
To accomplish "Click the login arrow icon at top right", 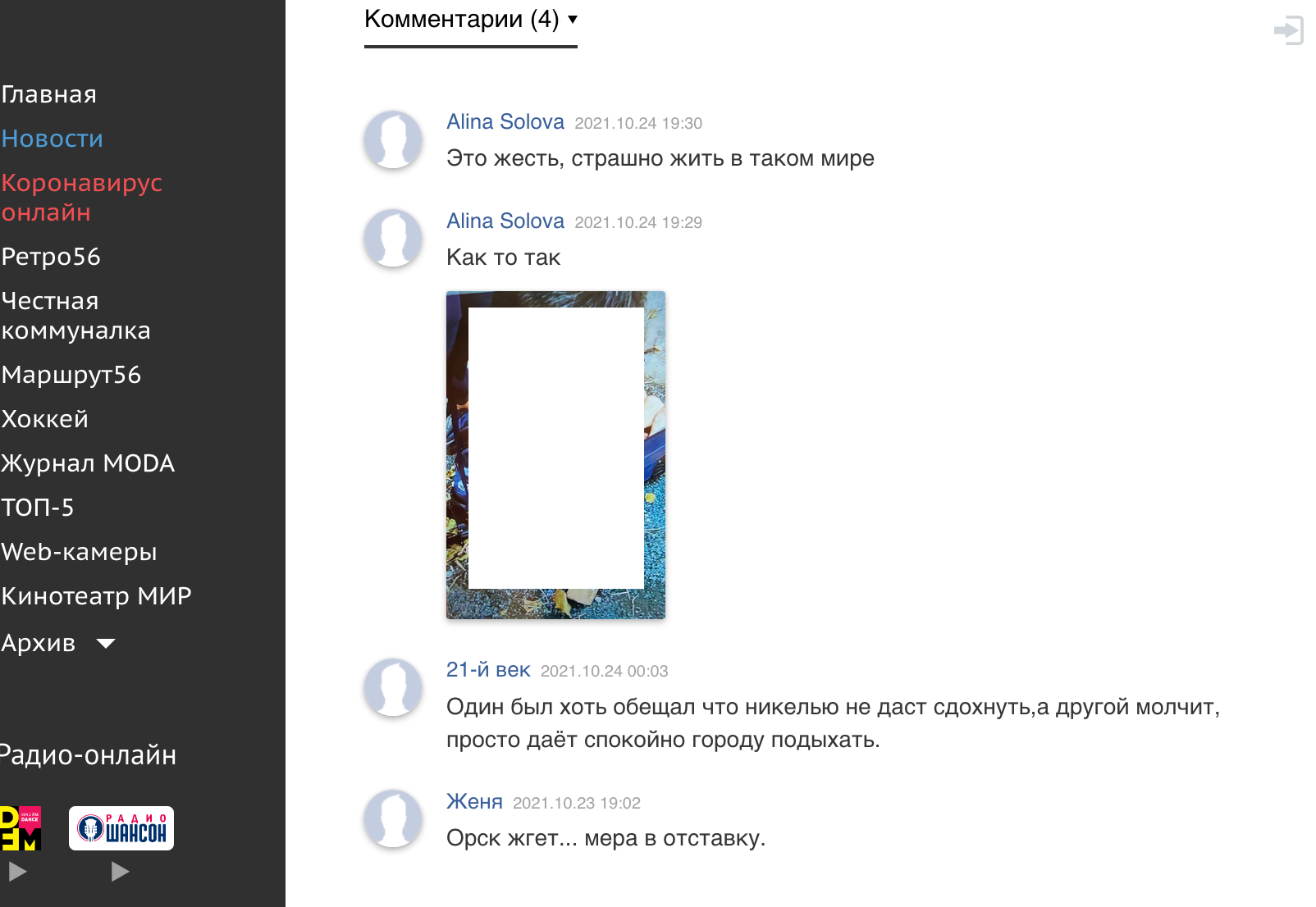I will [1289, 30].
